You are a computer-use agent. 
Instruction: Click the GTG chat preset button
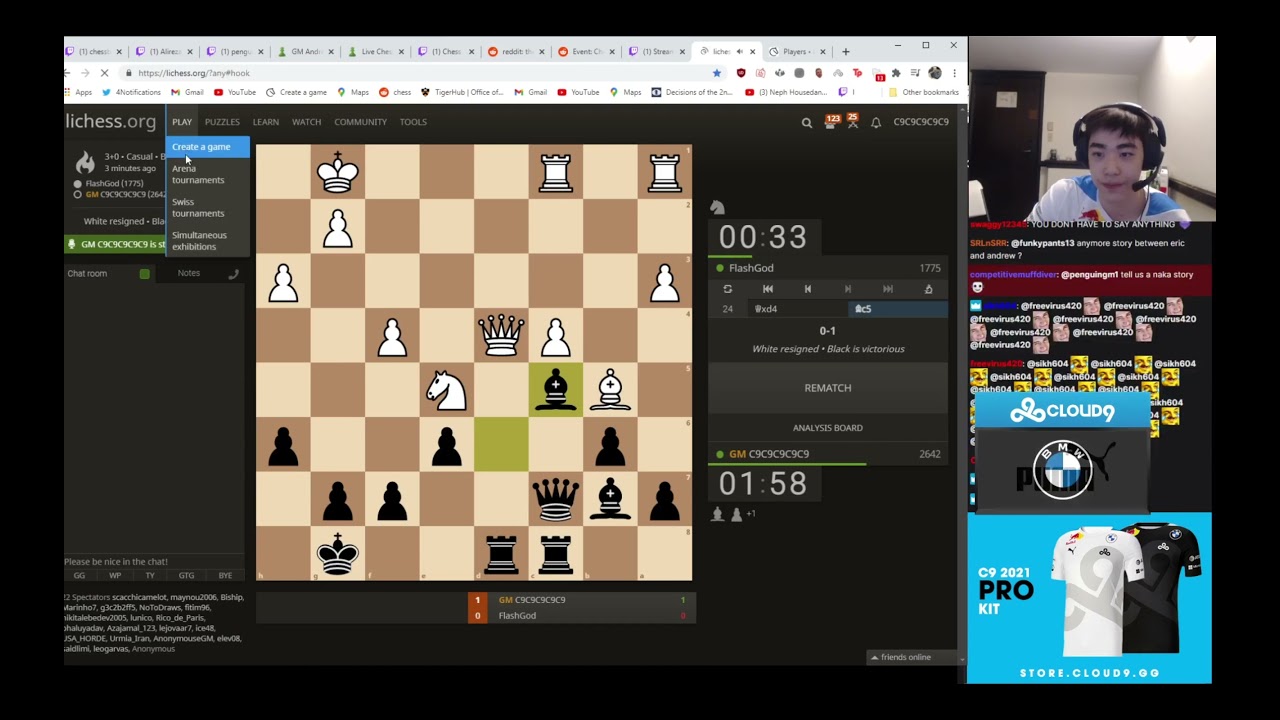(186, 576)
